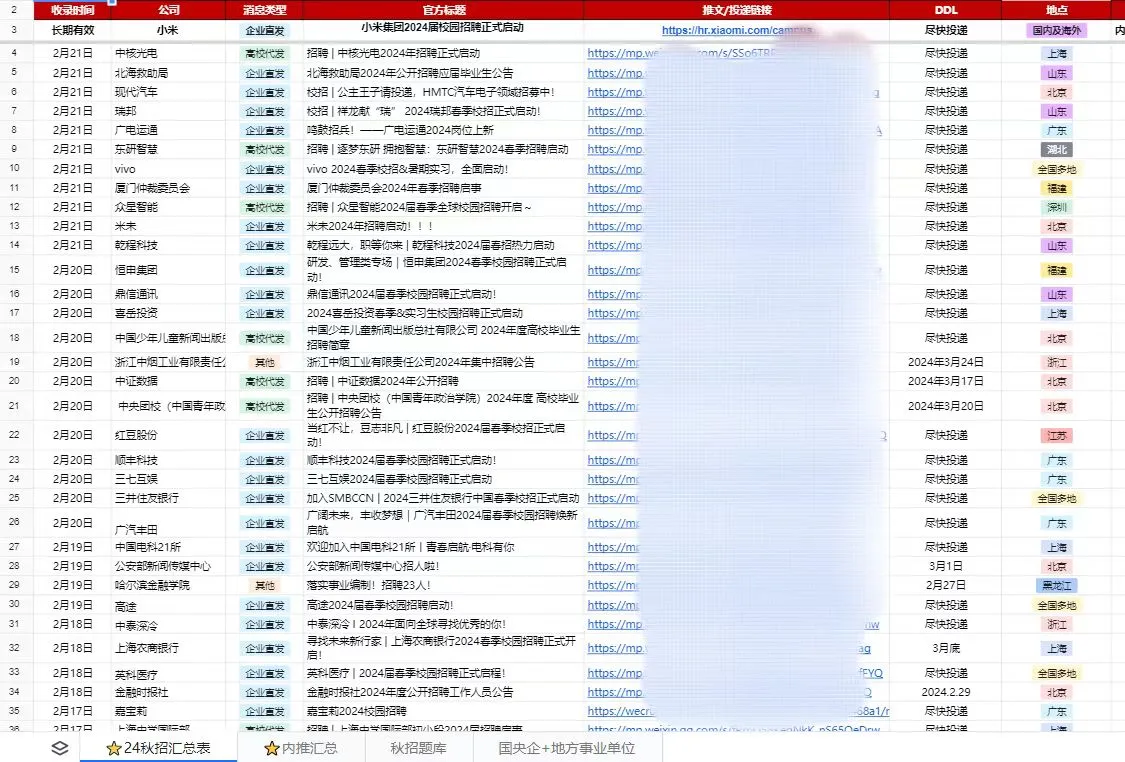1125x762 pixels.
Task: Select the 众星智能 company cell
Action: 169,207
